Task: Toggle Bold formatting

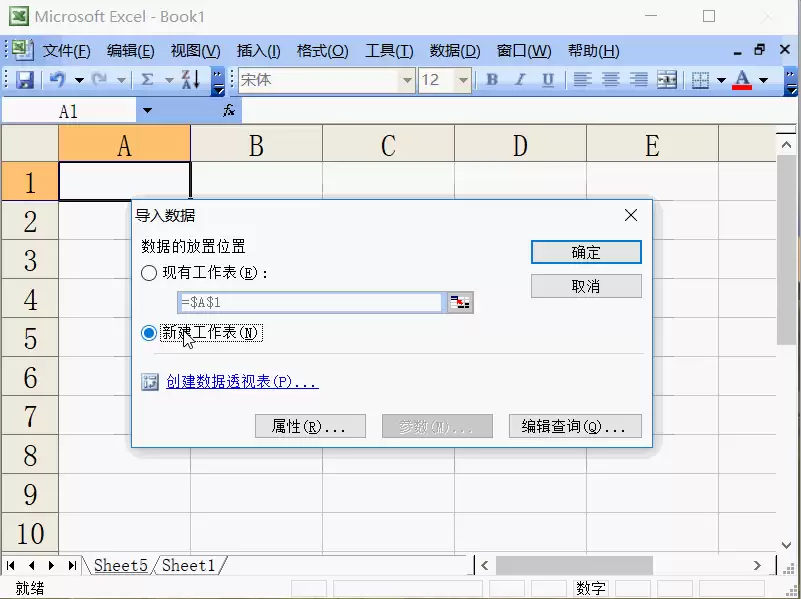Action: pyautogui.click(x=492, y=80)
